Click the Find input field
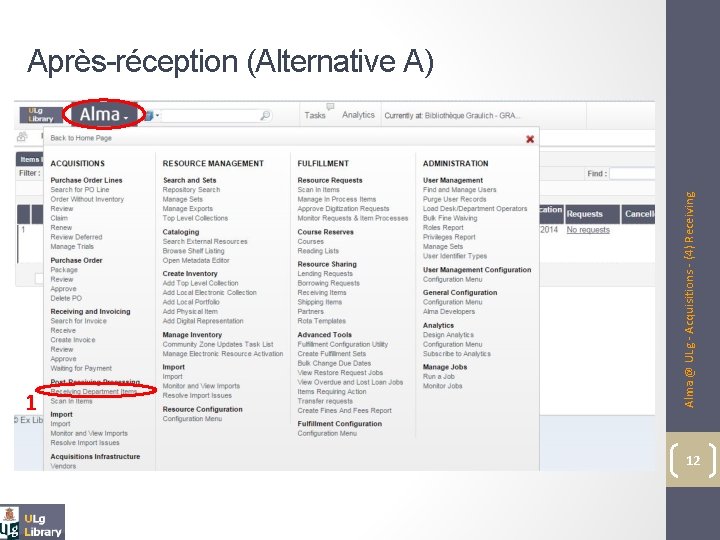Viewport: 720px width, 540px height. (632, 174)
